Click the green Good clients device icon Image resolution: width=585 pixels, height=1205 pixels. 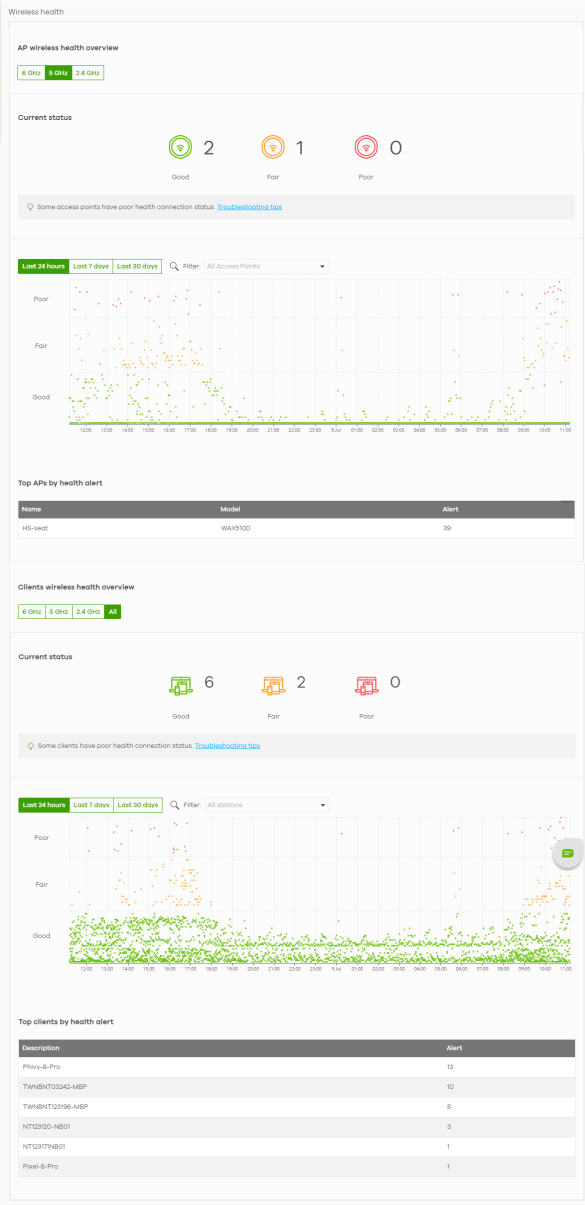180,685
